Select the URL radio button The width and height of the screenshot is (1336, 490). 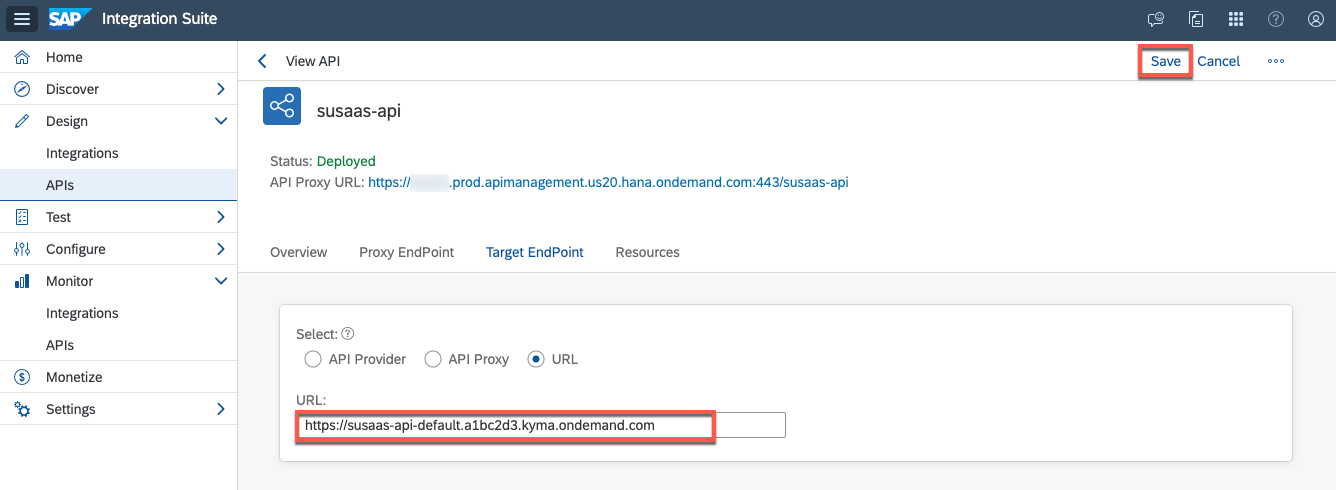click(536, 359)
